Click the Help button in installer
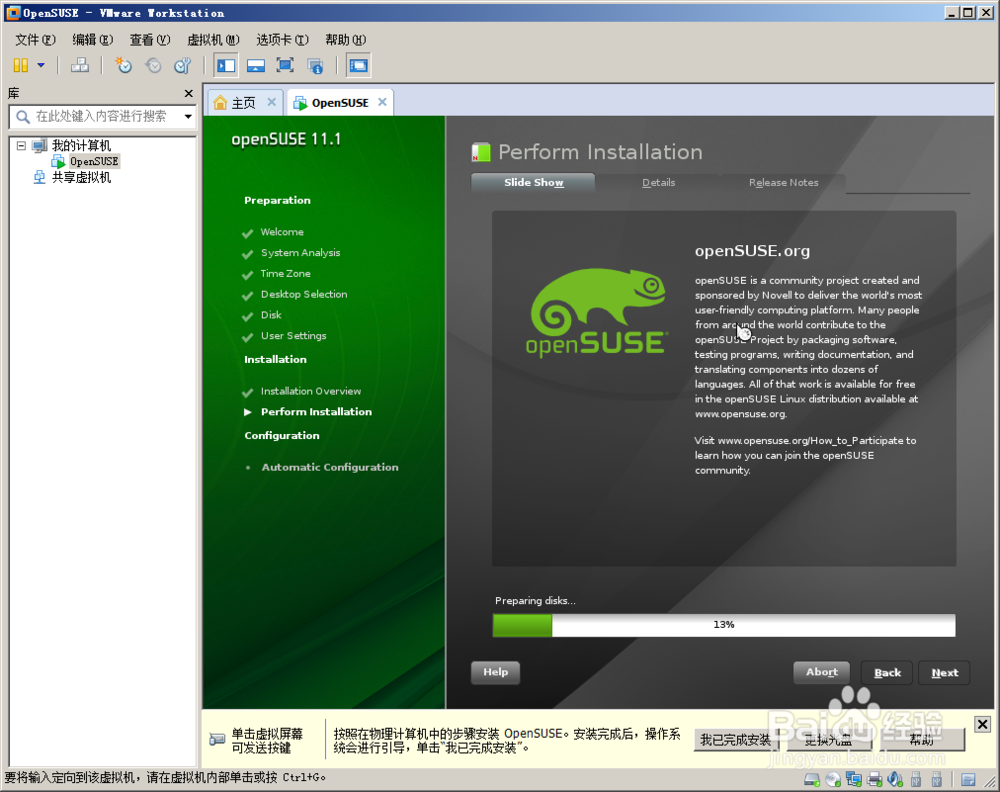This screenshot has width=1000, height=792. tap(496, 672)
